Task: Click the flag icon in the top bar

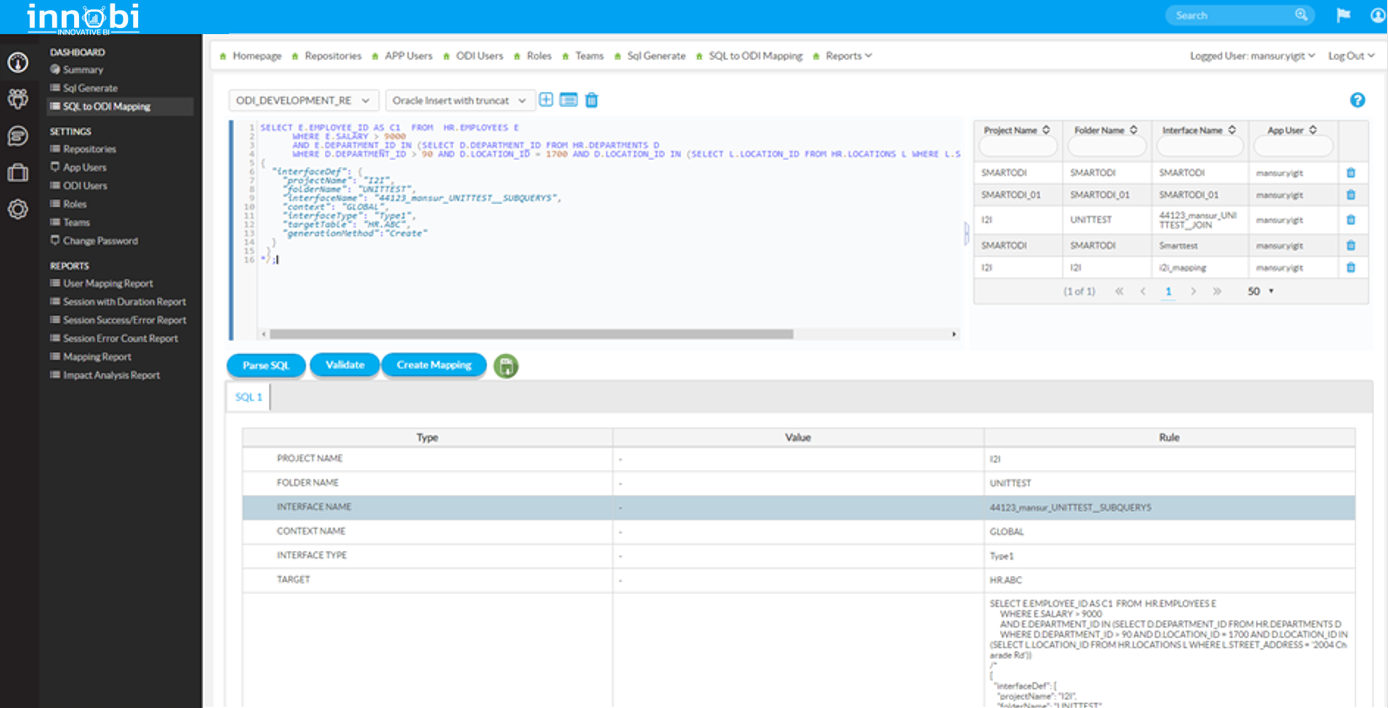Action: pyautogui.click(x=1342, y=15)
